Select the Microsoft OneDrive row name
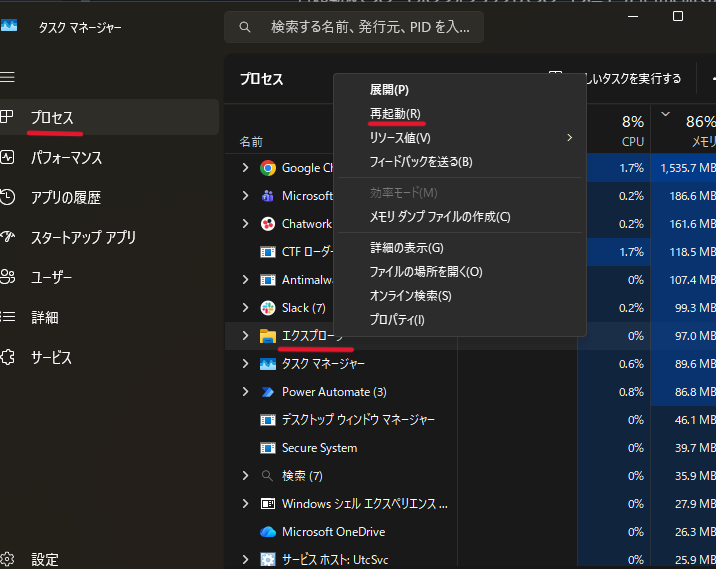Screen dimensions: 716x569 click(333, 532)
